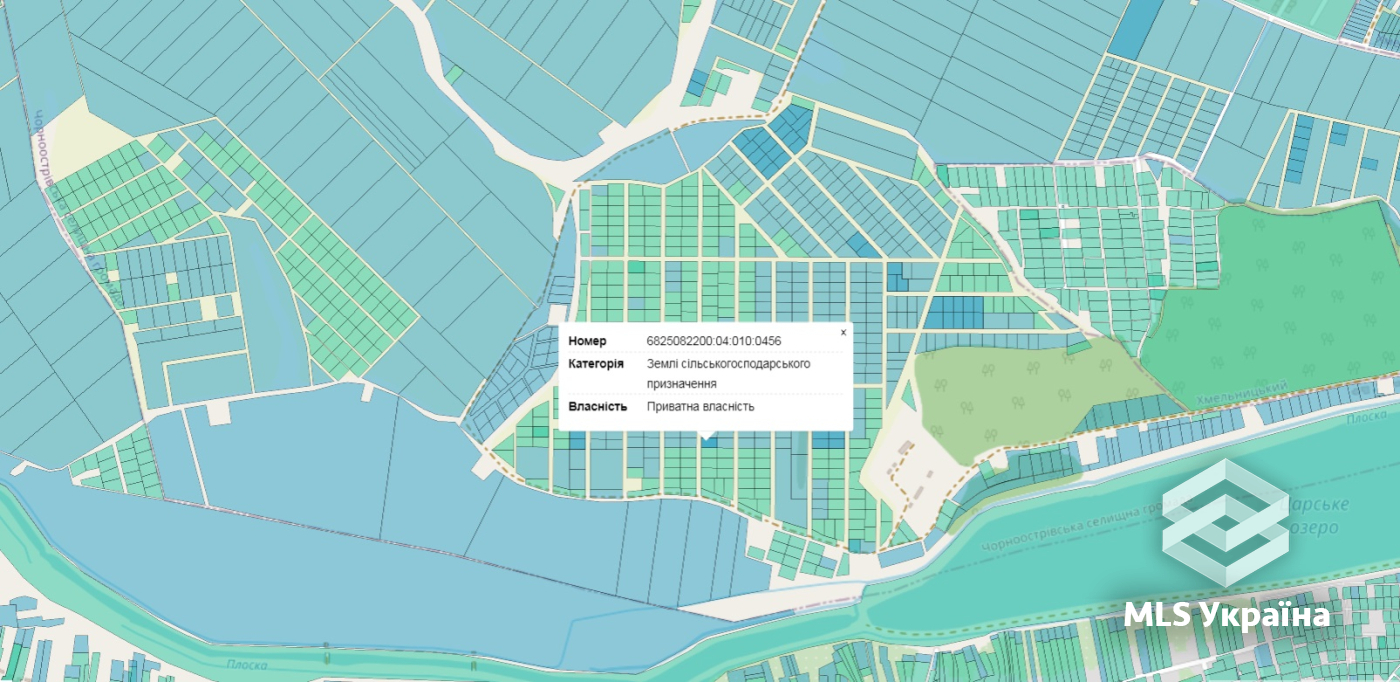This screenshot has height=682, width=1400.
Task: Click the MLS Україна watermark text
Action: pos(1227,614)
